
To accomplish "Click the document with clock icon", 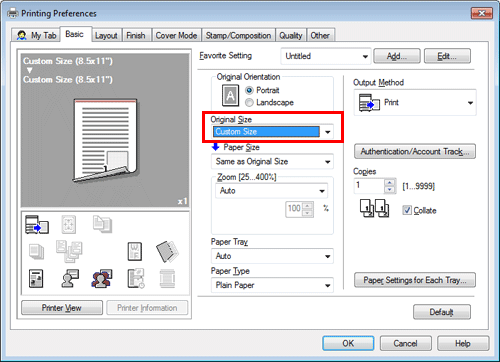I will coord(136,279).
